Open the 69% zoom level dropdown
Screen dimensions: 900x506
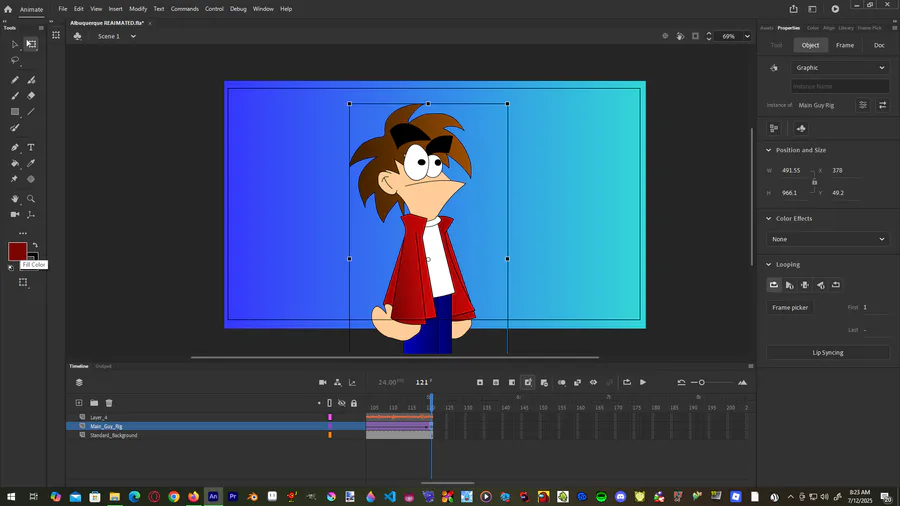pyautogui.click(x=747, y=36)
